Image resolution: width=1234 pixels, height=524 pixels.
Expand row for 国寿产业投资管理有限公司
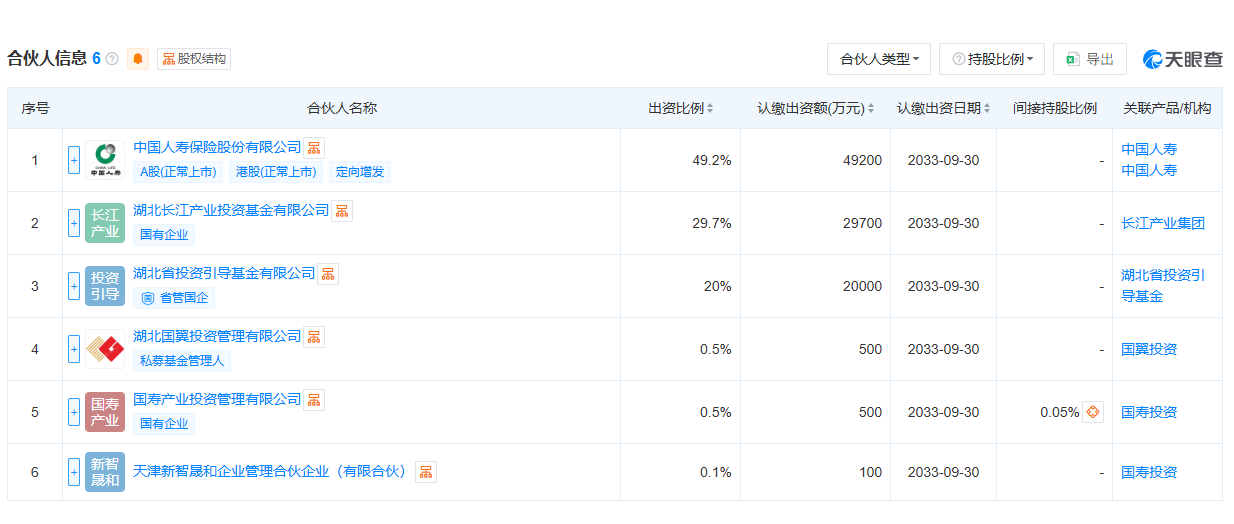tap(74, 412)
